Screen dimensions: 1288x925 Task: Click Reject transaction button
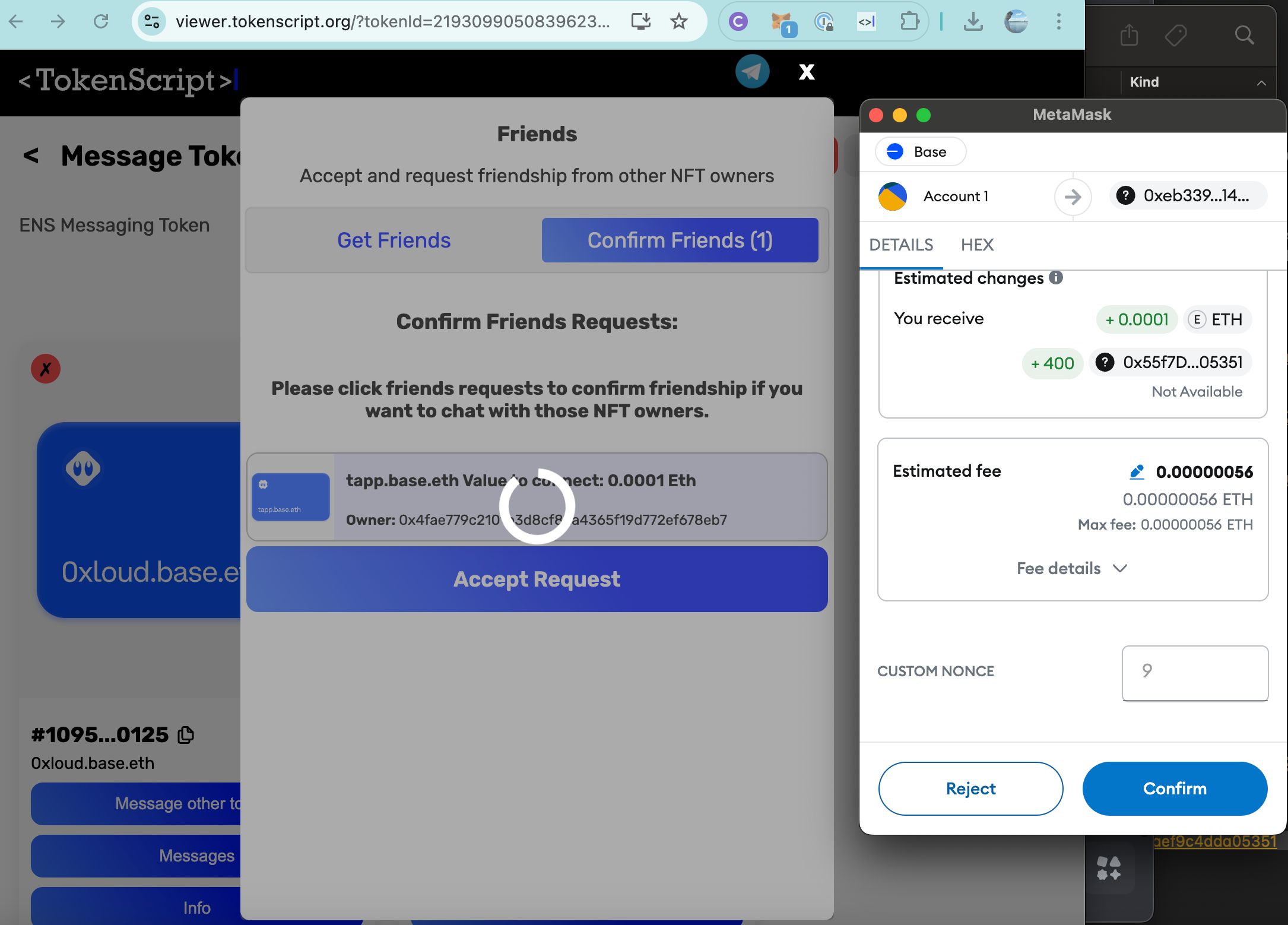coord(970,789)
